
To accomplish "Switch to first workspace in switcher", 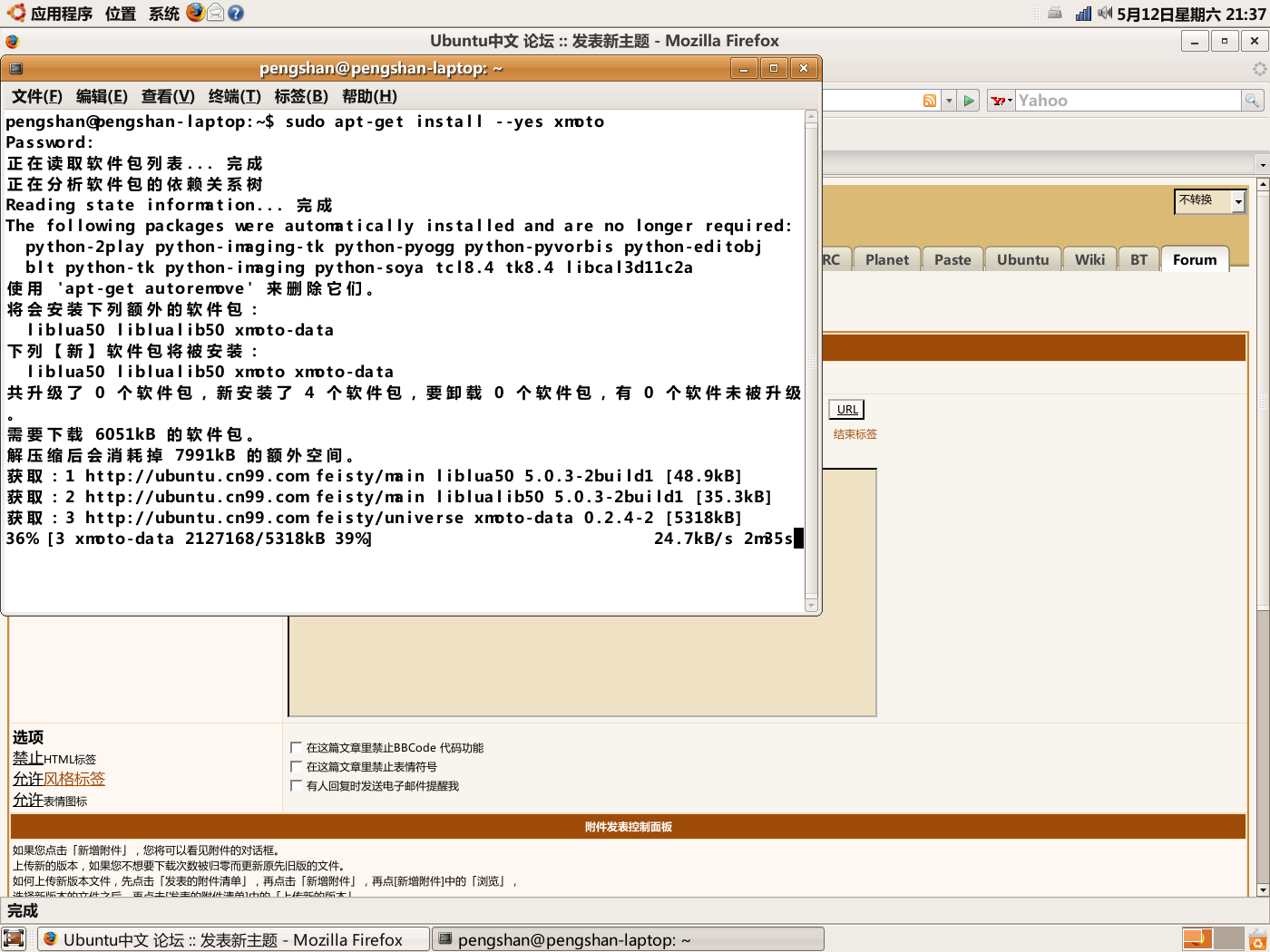I will (x=1197, y=938).
